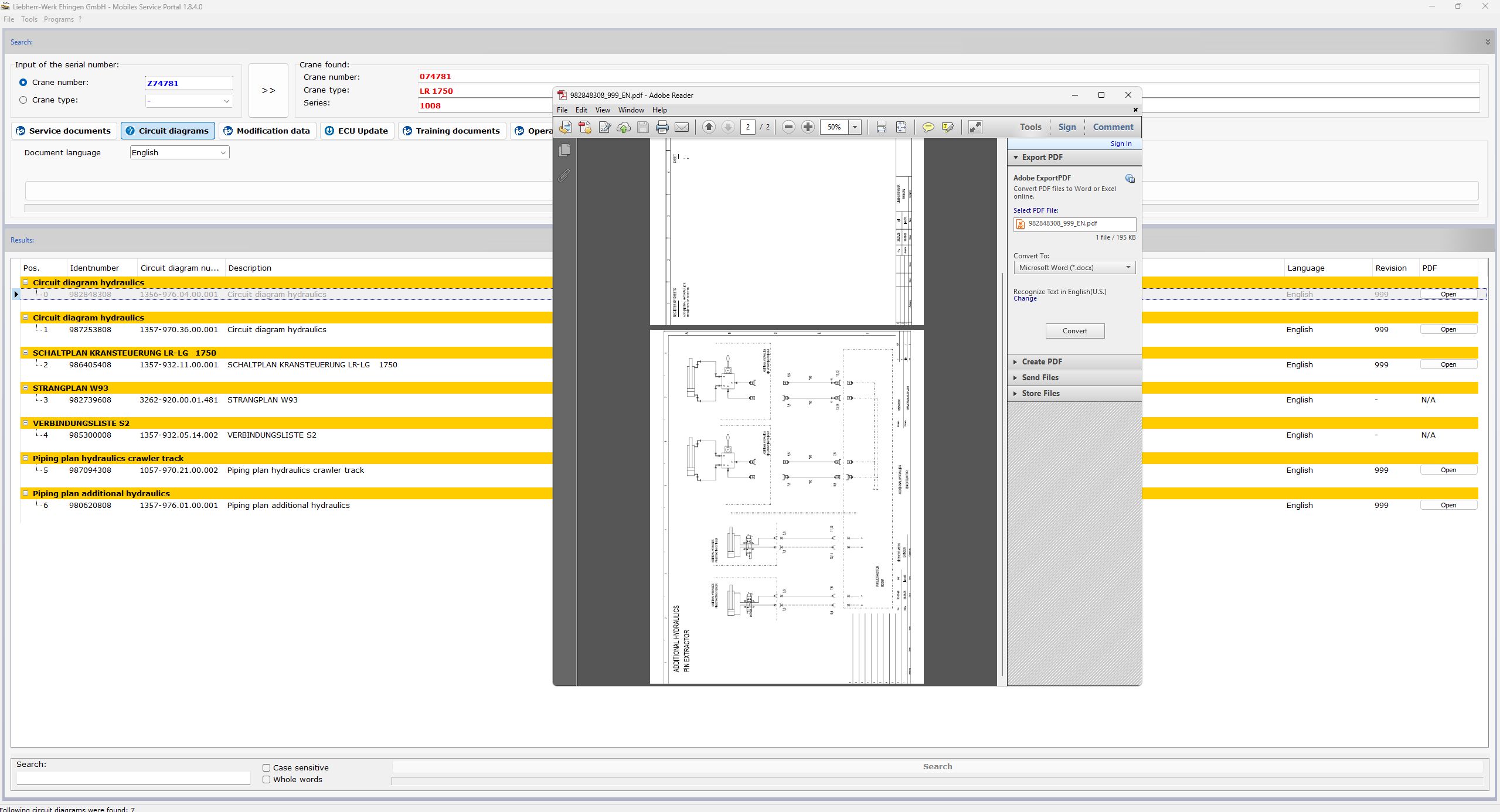
Task: Click the Convert button in Export PDF
Action: [x=1074, y=331]
